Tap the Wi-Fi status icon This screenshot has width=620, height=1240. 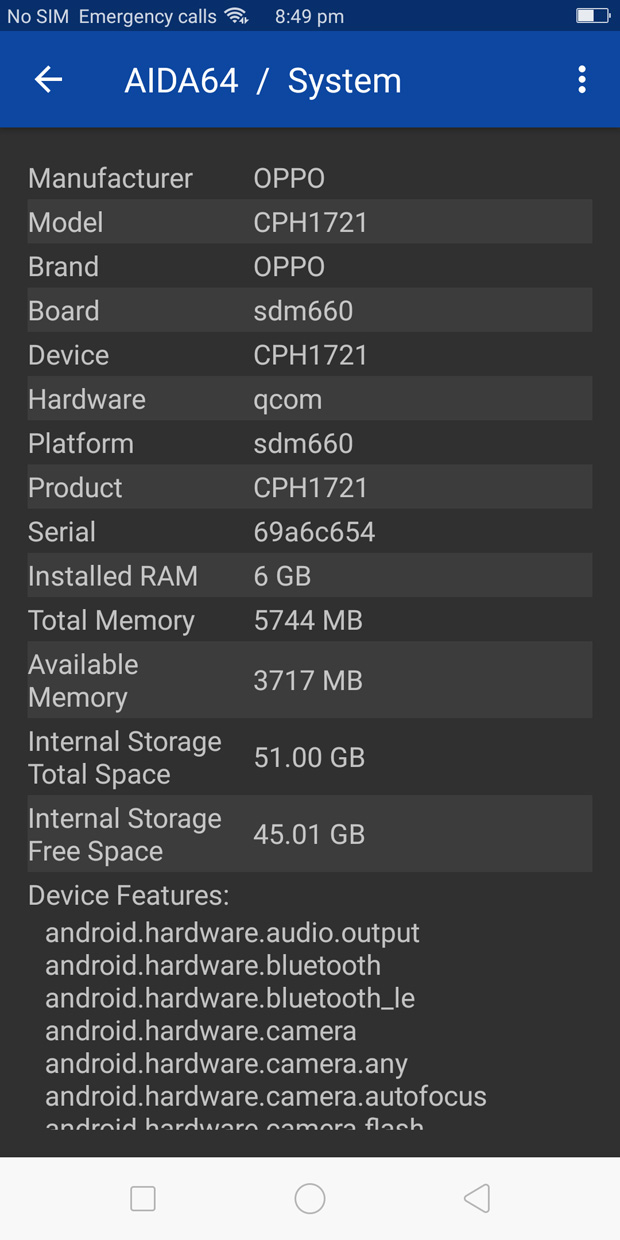pyautogui.click(x=237, y=16)
